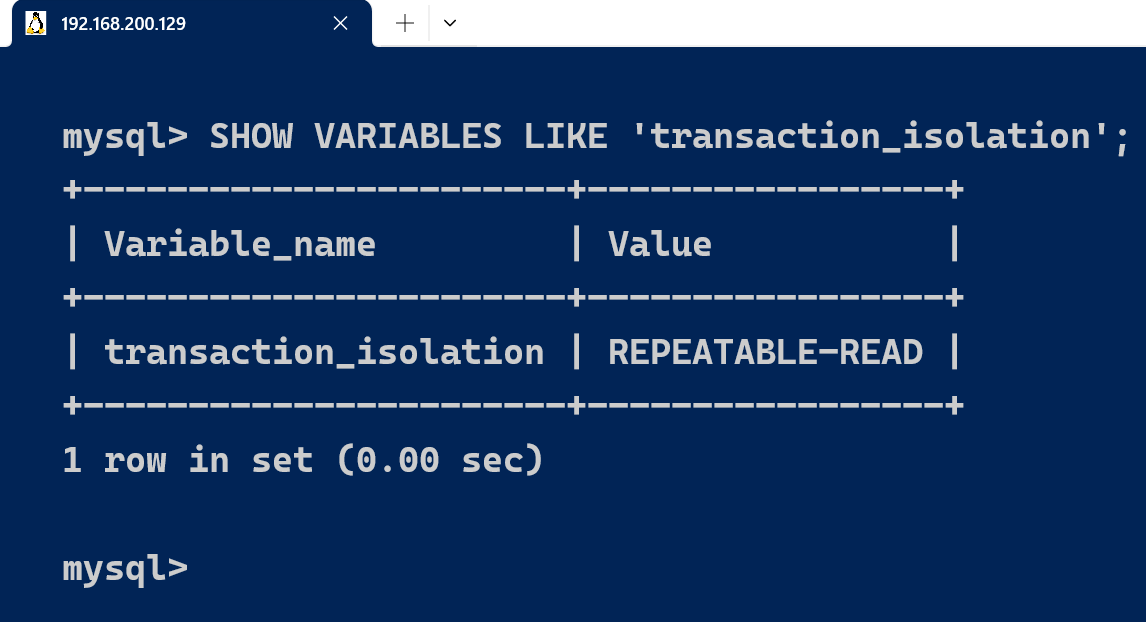Click the VARIABLES keyword in the query
Viewport: 1146px width, 622px height.
pos(408,136)
